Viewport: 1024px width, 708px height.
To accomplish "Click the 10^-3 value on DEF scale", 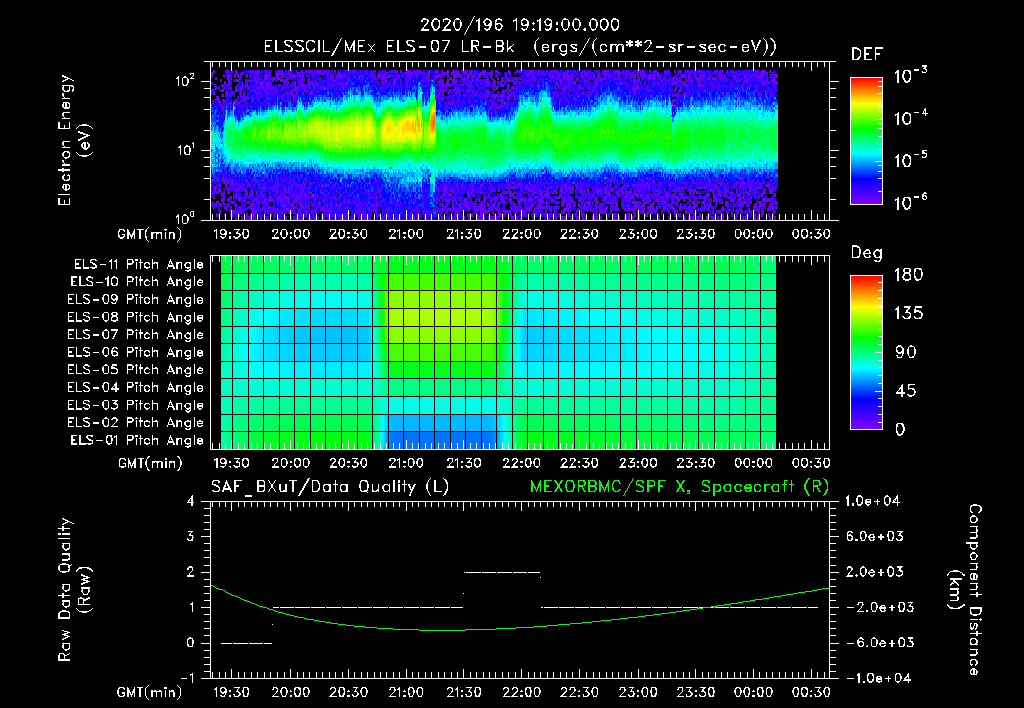I will [x=910, y=76].
